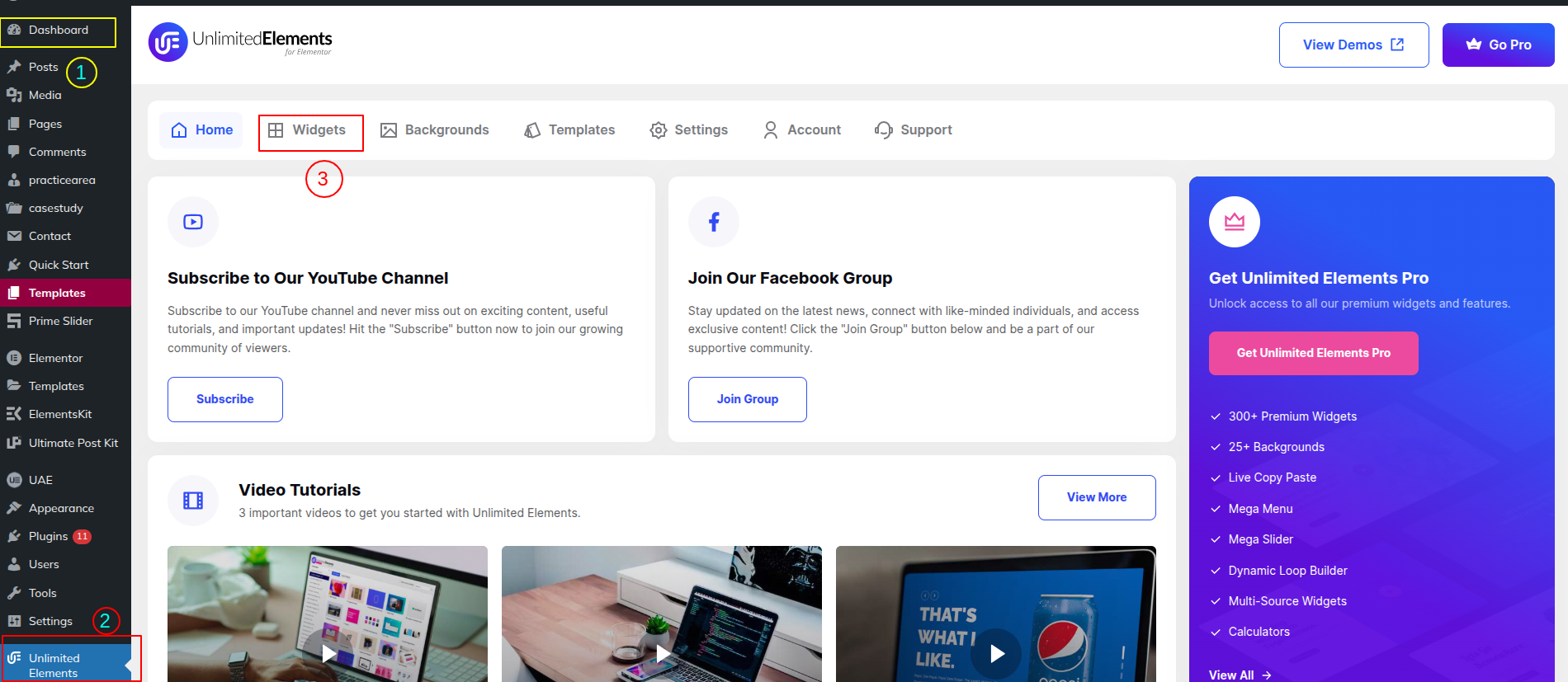Open the Backgrounds tab
This screenshot has height=682, width=1568.
click(435, 130)
